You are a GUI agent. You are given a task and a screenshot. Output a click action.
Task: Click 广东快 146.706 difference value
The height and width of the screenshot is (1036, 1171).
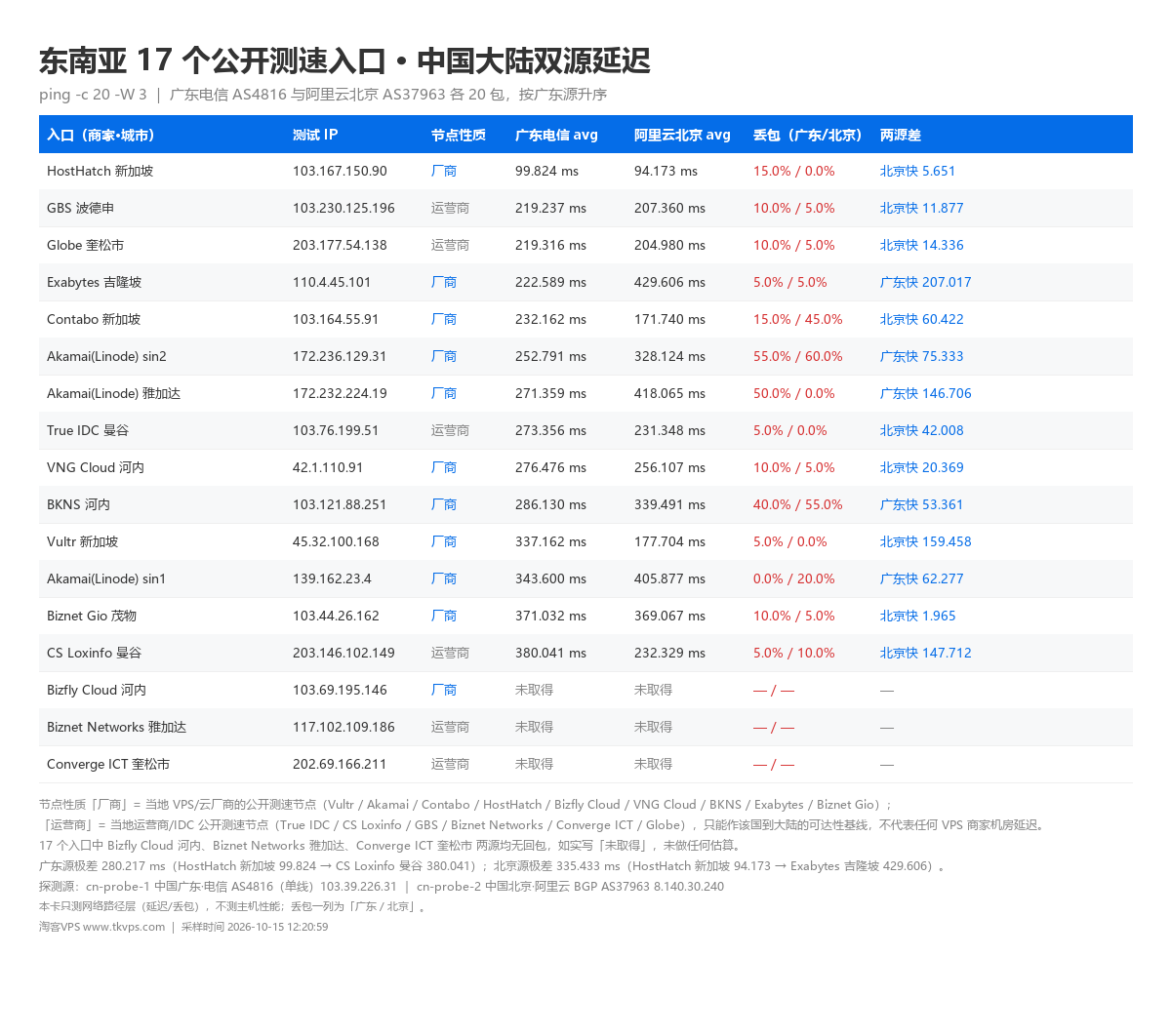coord(925,393)
